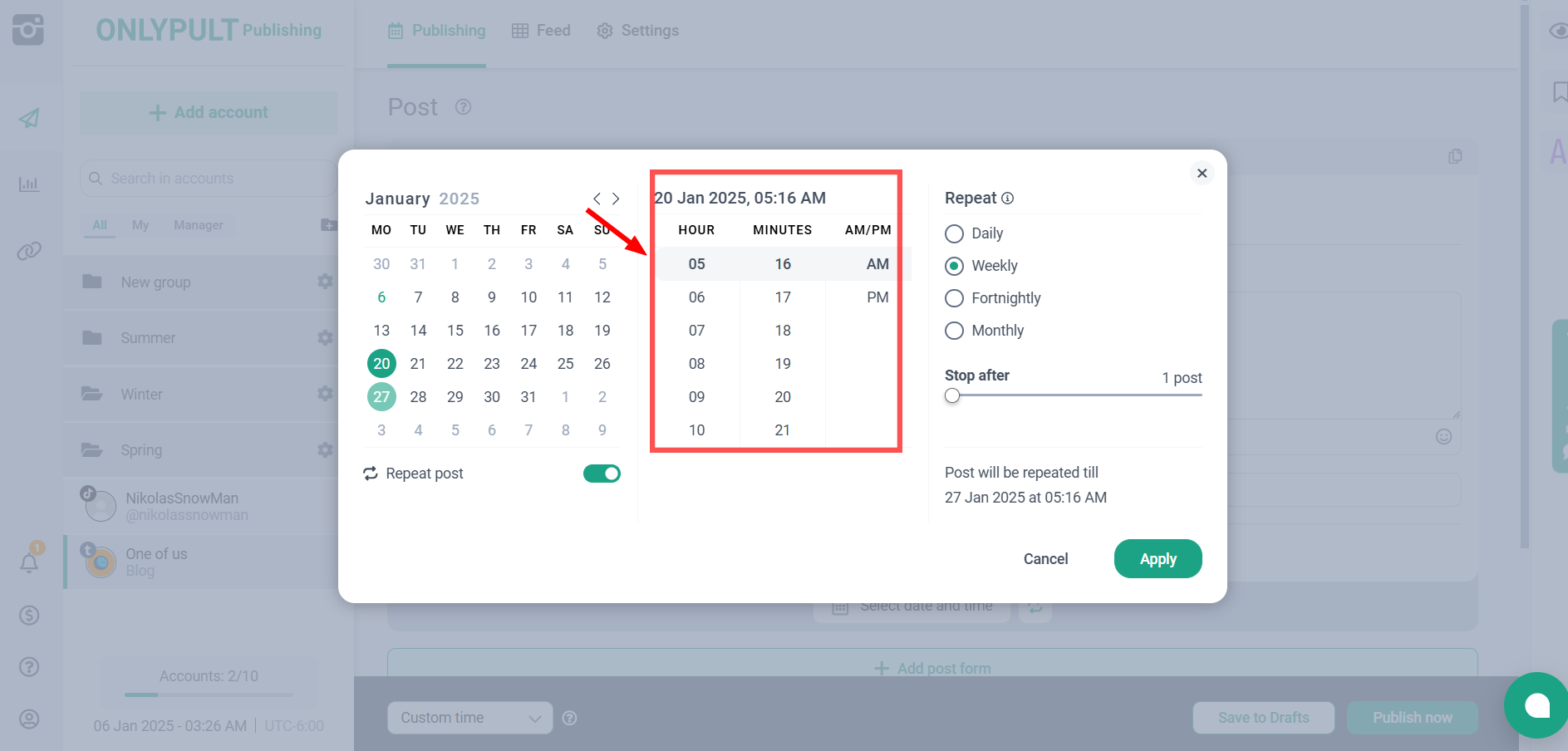Click the Repeat info icon
The width and height of the screenshot is (1568, 751).
click(1008, 199)
